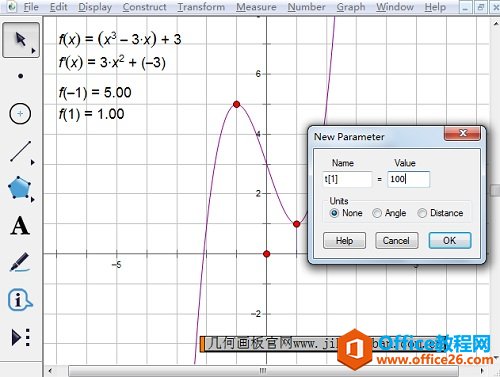Open the Number menu

(x=306, y=7)
